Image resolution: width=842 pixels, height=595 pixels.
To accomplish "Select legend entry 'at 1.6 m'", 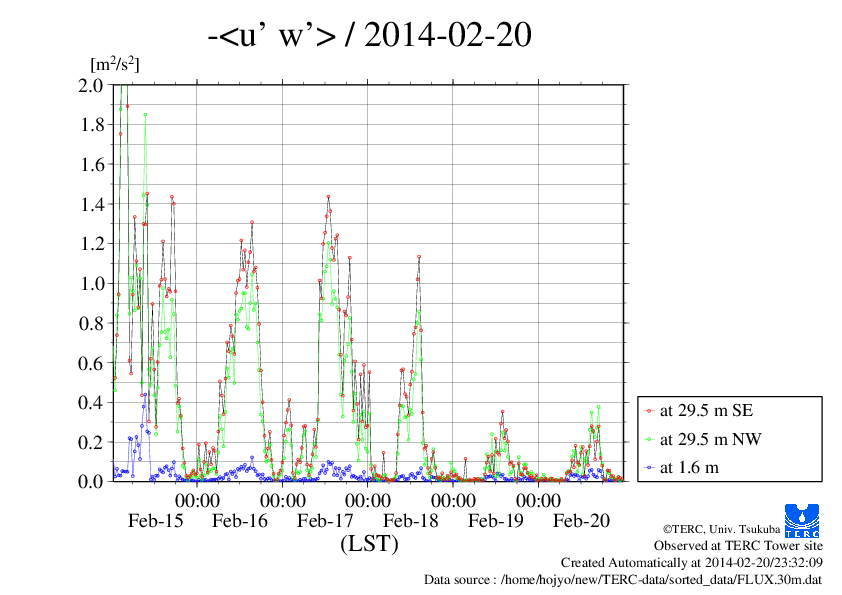I will 689,468.
